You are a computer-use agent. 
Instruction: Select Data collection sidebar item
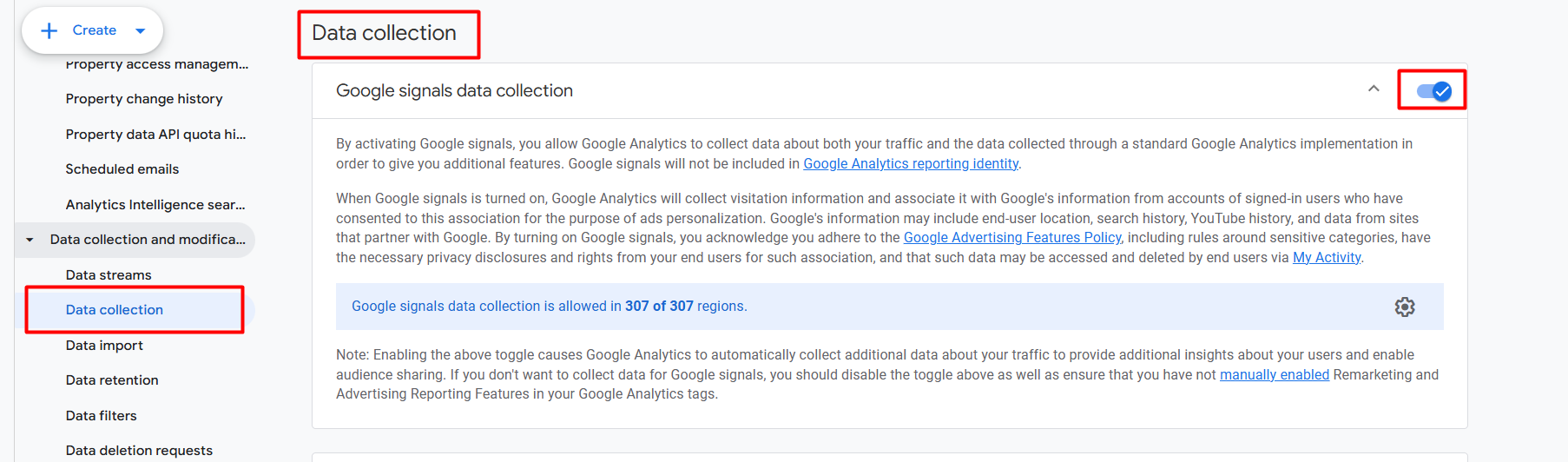pyautogui.click(x=115, y=310)
